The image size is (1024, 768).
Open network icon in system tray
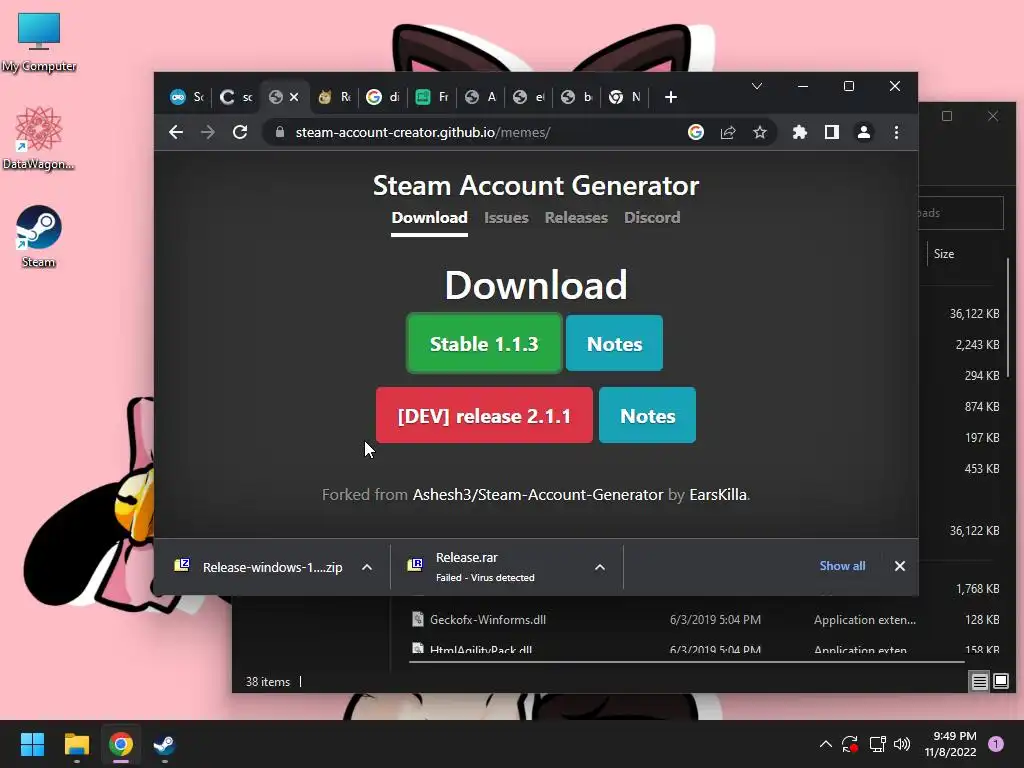[877, 744]
